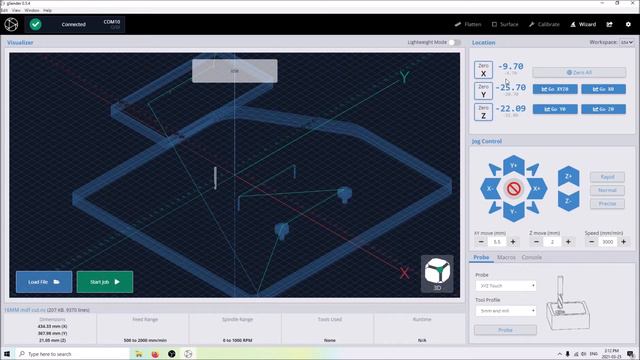The image size is (640, 360).
Task: Jog X- direction
Action: pos(490,189)
